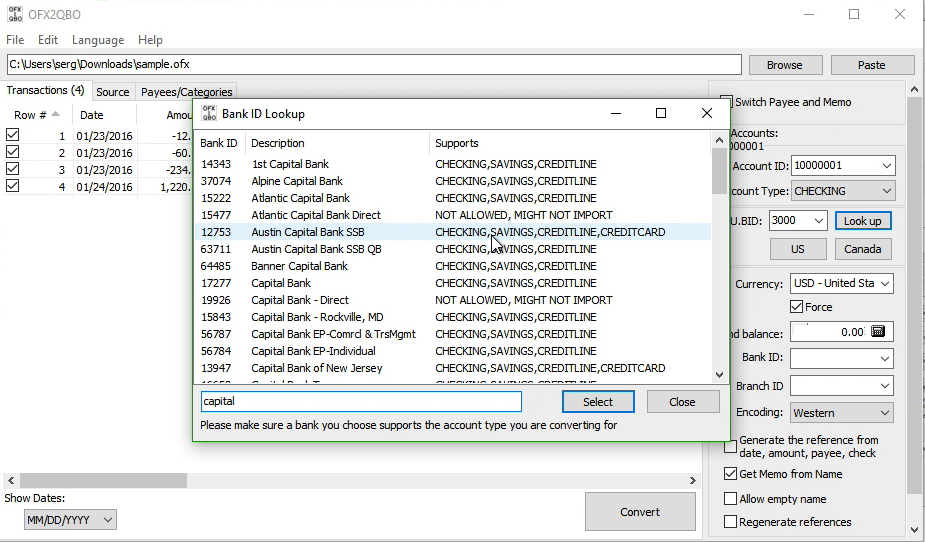925x542 pixels.
Task: Uncheck the row 4 transaction checkbox
Action: coord(12,186)
